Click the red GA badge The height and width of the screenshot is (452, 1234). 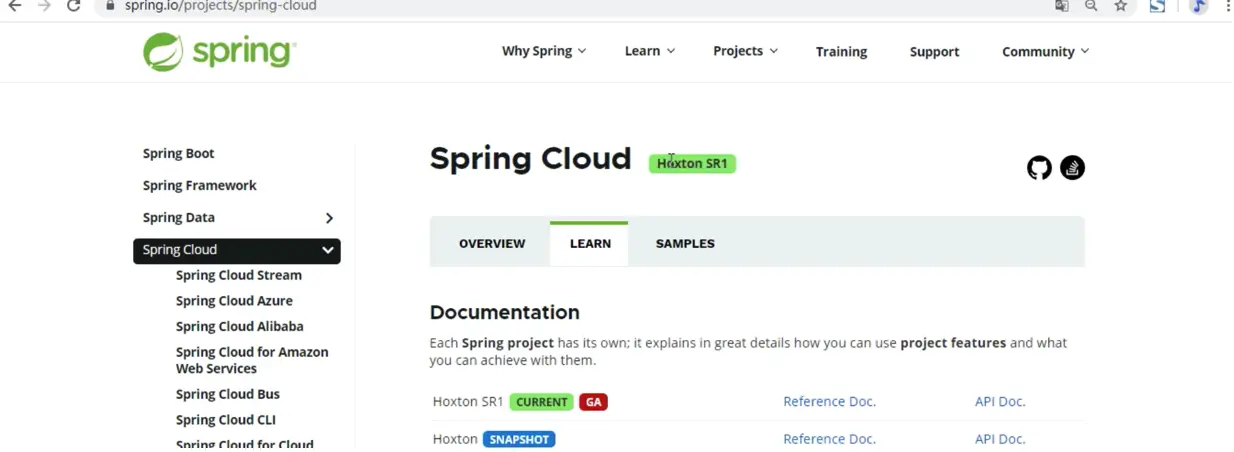[x=593, y=402]
